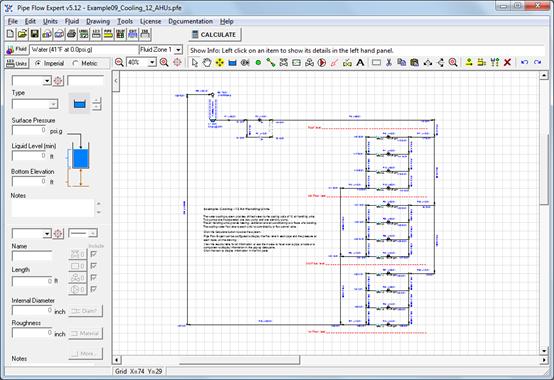Open pipe selection dropdown above Name
554x380 pixels.
click(47, 233)
